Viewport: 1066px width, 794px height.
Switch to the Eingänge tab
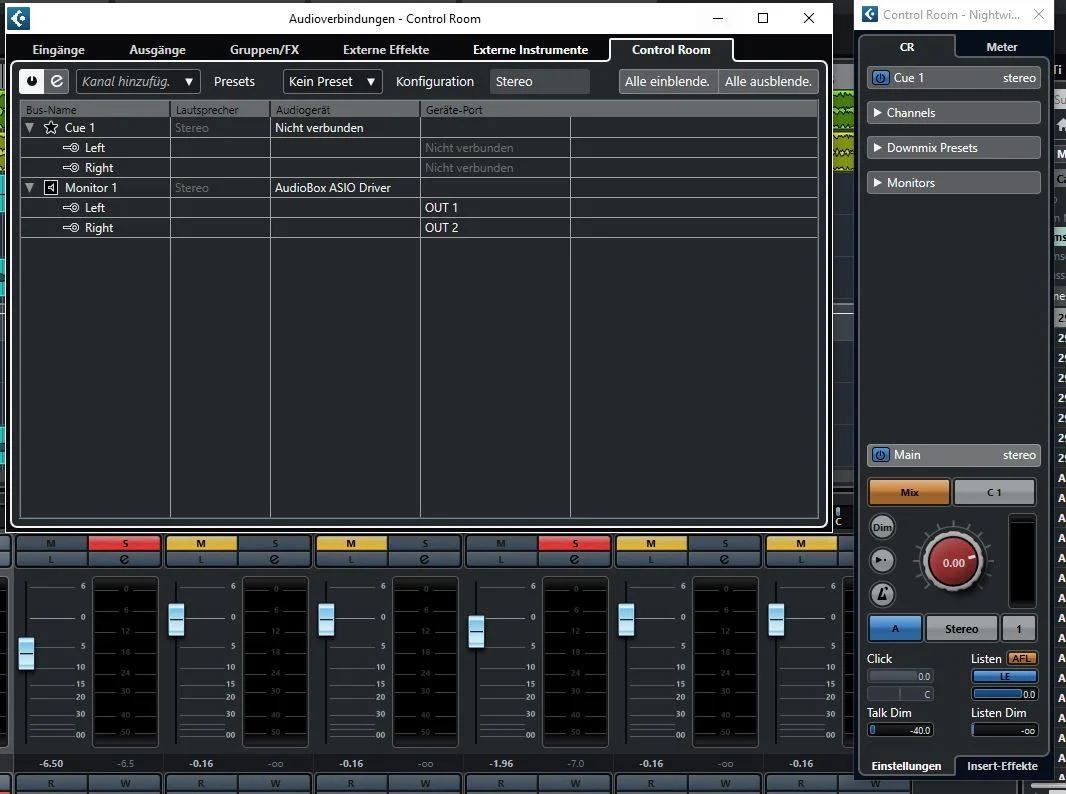(x=58, y=50)
